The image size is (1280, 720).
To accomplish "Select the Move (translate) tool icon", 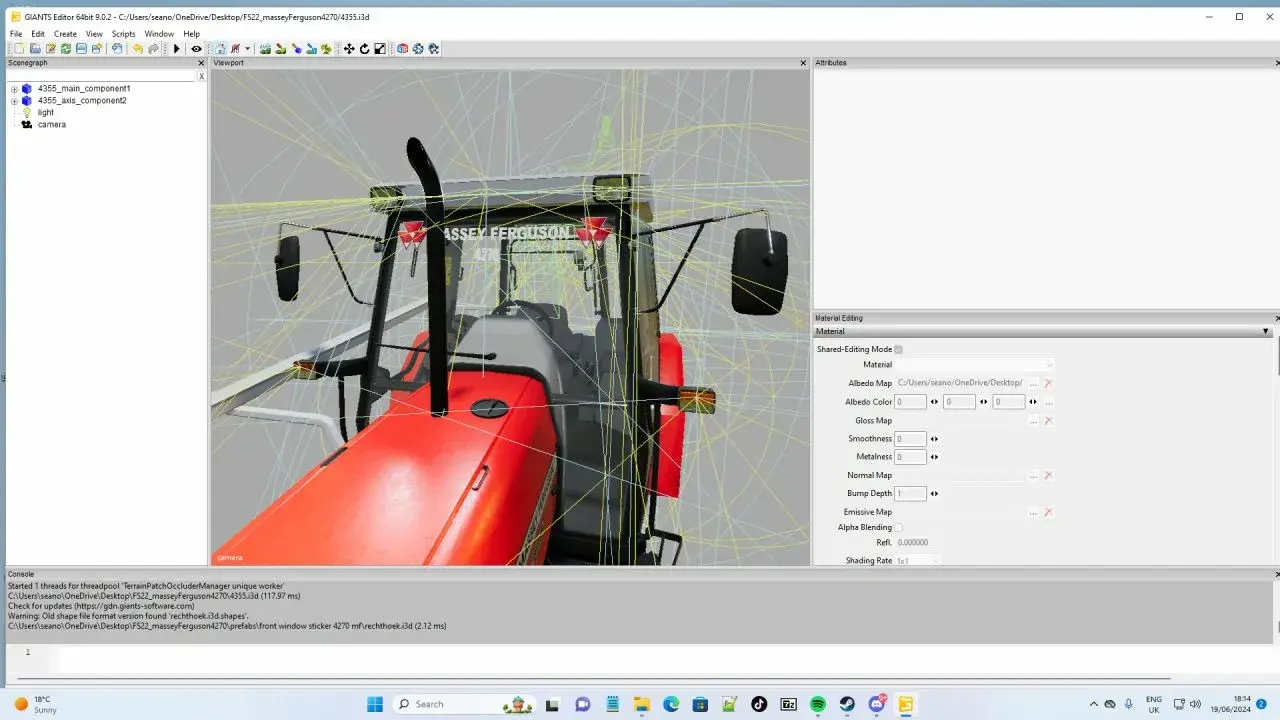I will 349,49.
